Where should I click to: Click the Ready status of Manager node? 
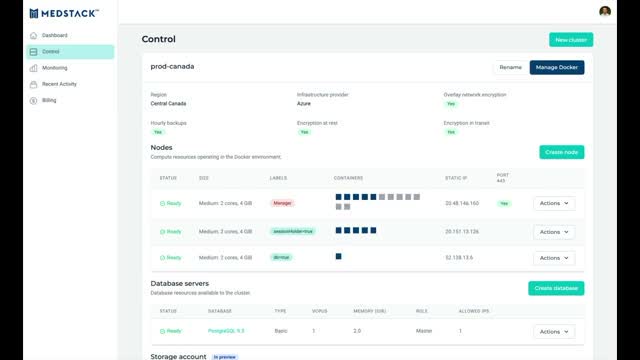tap(171, 203)
